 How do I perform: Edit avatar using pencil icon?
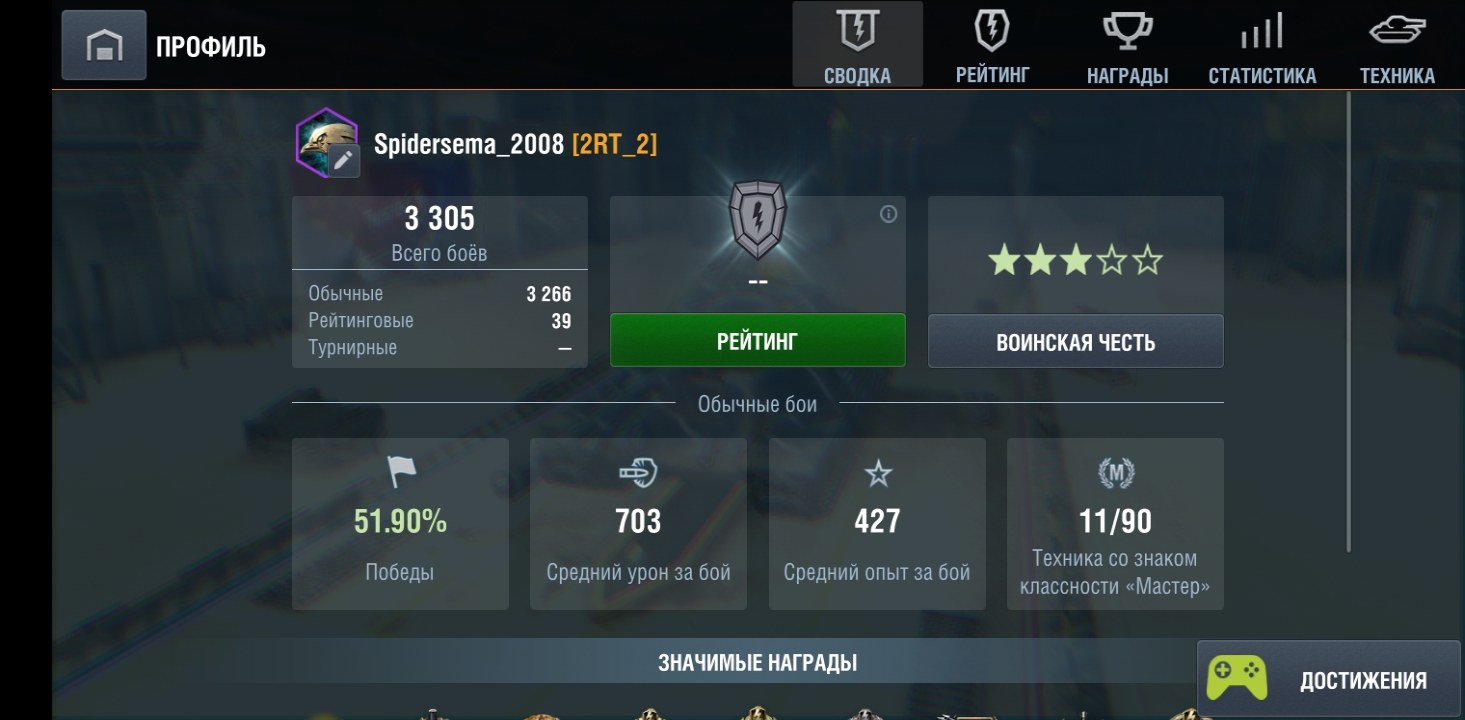344,159
